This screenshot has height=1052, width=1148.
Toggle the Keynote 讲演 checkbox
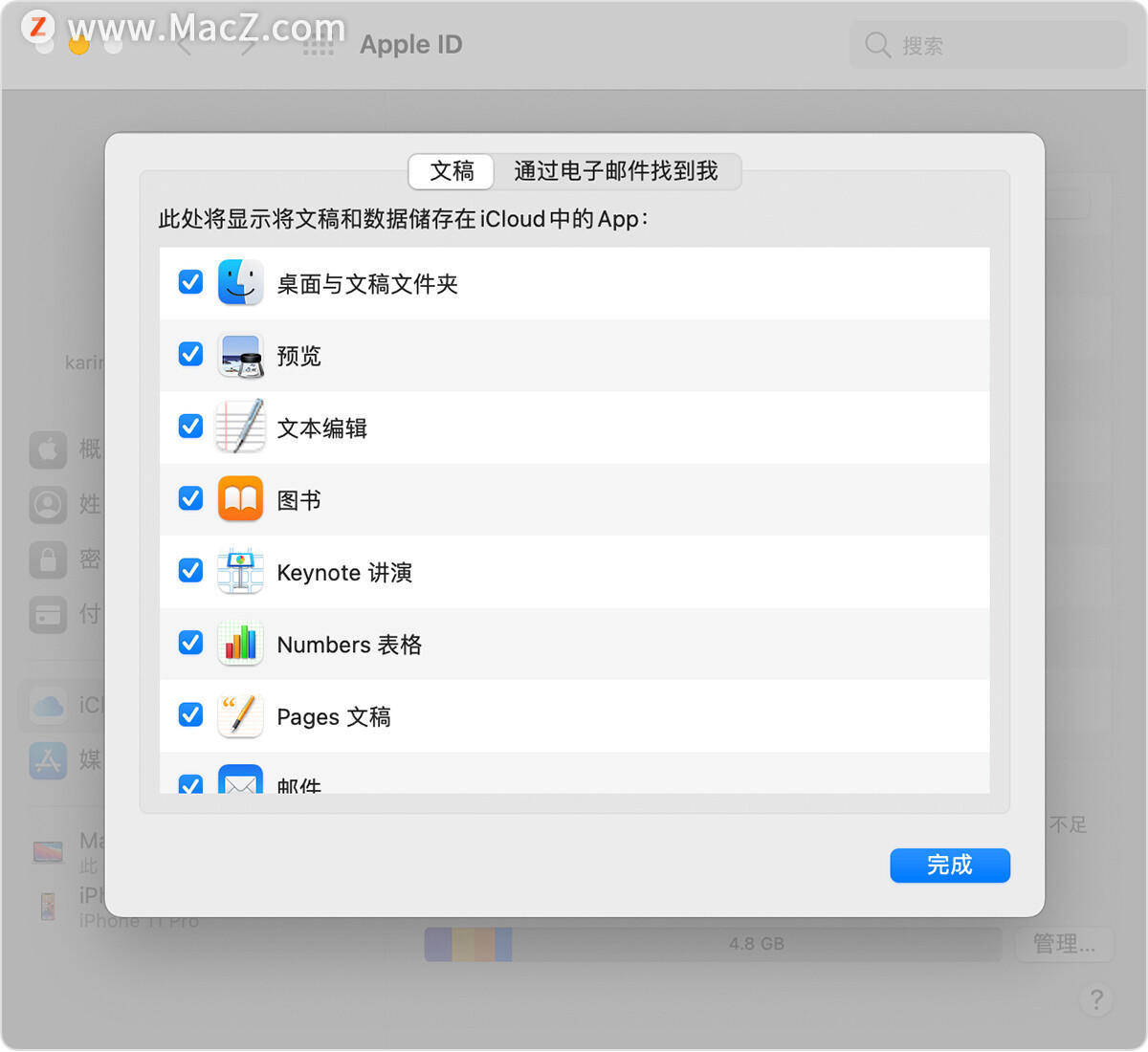pyautogui.click(x=191, y=571)
